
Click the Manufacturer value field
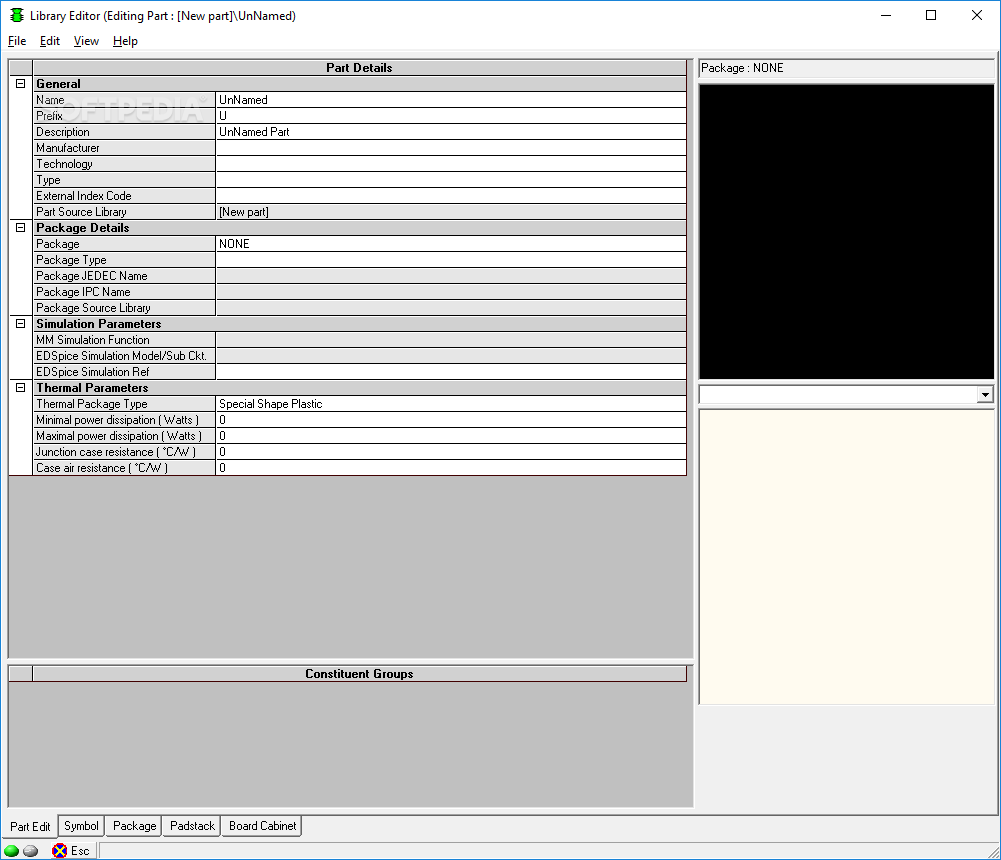[x=451, y=147]
